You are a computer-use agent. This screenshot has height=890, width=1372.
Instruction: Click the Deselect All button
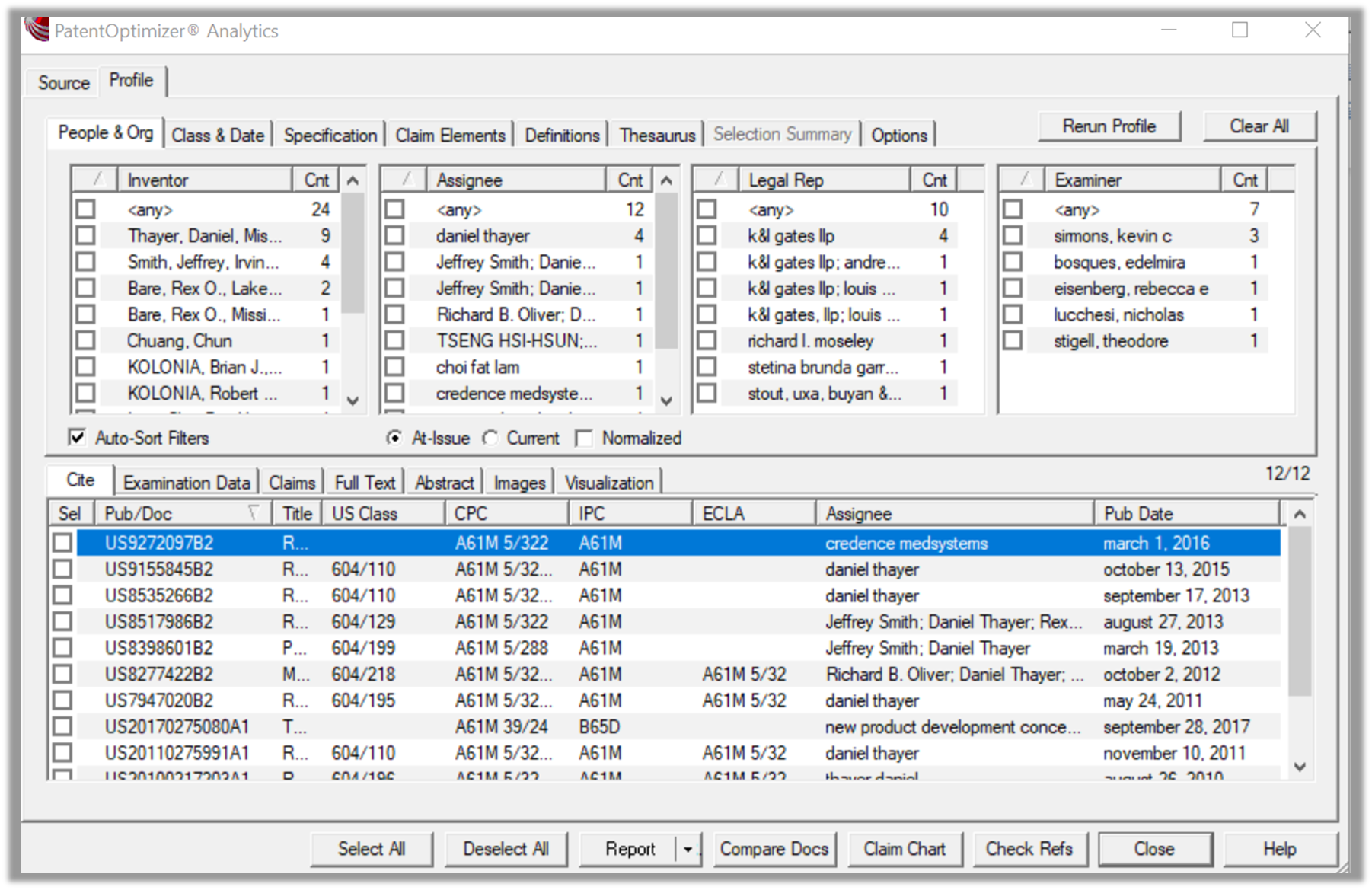tap(506, 849)
